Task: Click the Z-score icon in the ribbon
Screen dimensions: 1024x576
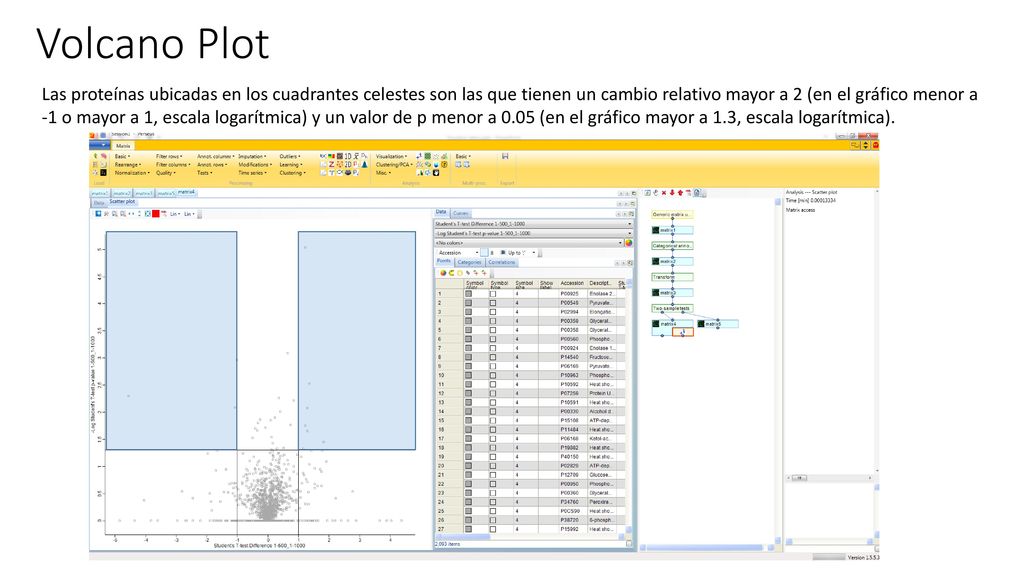Action: [x=331, y=165]
